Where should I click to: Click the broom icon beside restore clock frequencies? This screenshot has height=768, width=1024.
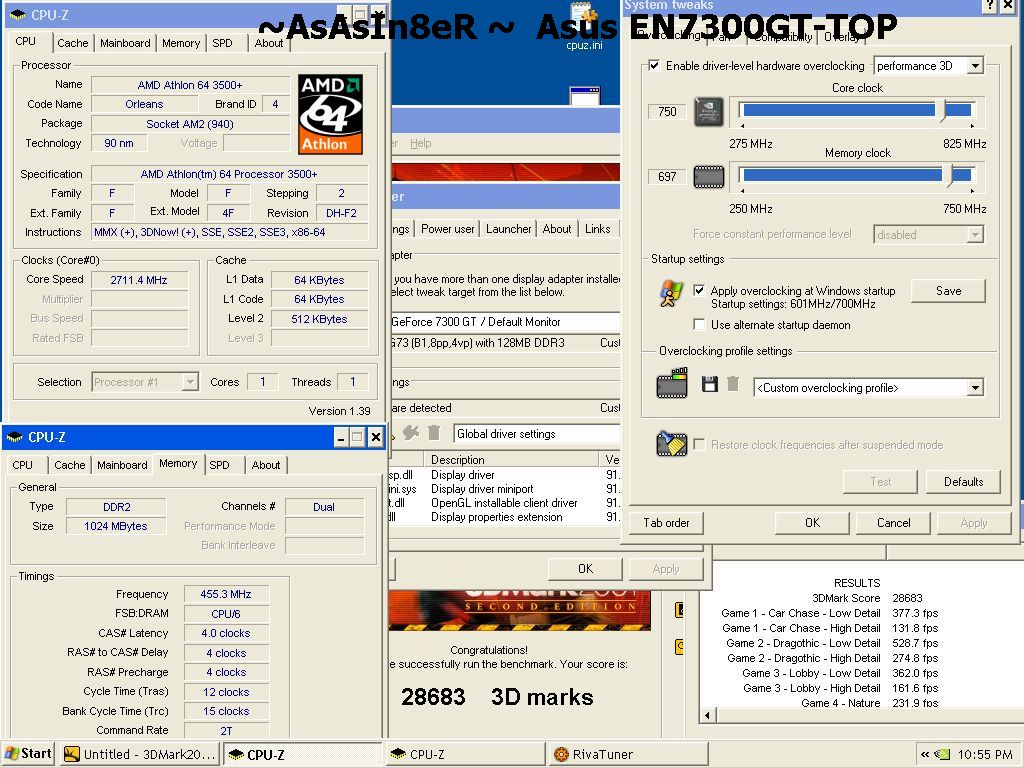(x=672, y=444)
